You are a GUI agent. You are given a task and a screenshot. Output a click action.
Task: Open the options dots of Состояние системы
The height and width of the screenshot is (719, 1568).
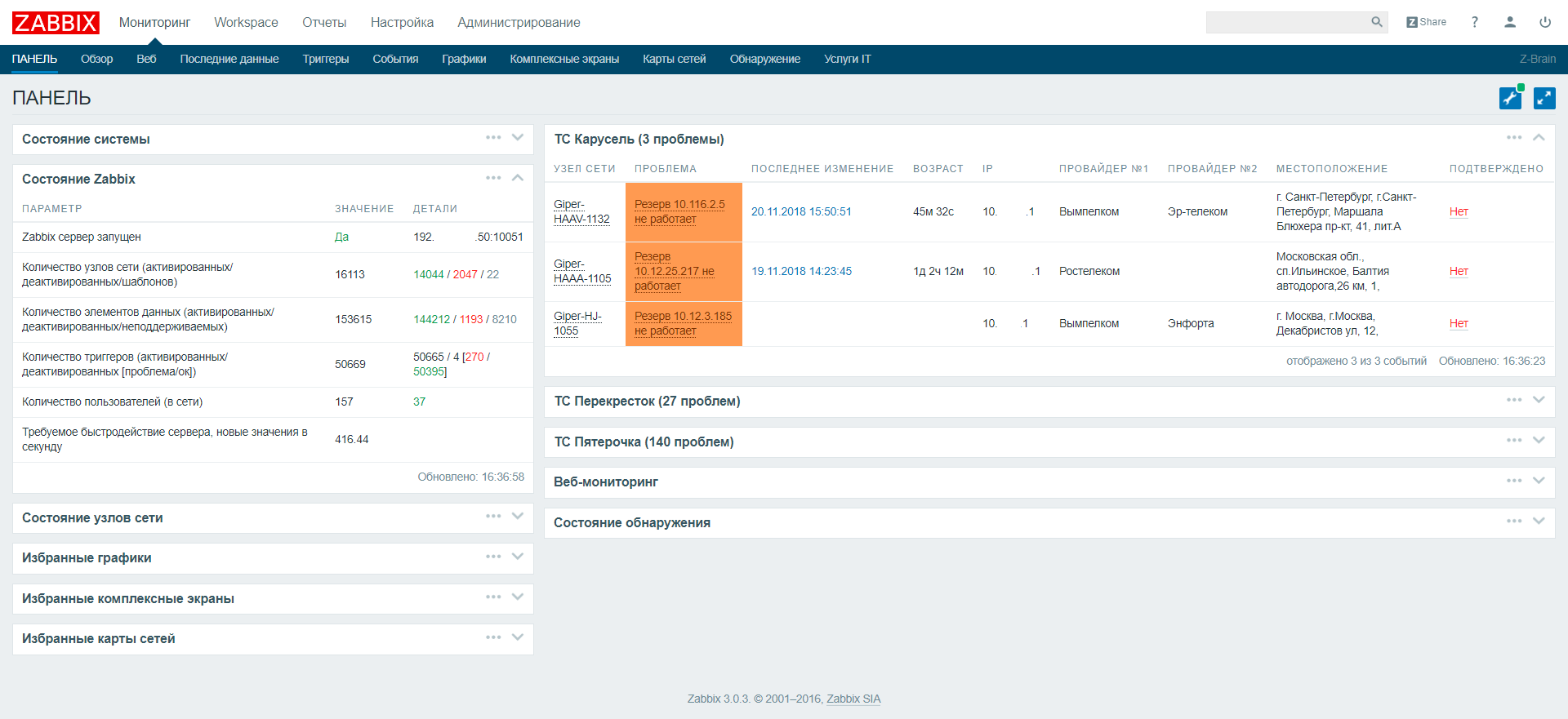(x=493, y=137)
